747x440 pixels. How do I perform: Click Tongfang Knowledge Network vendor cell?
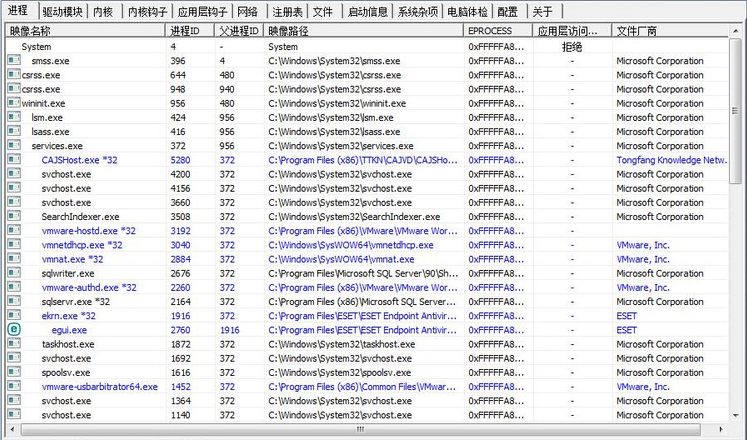672,160
